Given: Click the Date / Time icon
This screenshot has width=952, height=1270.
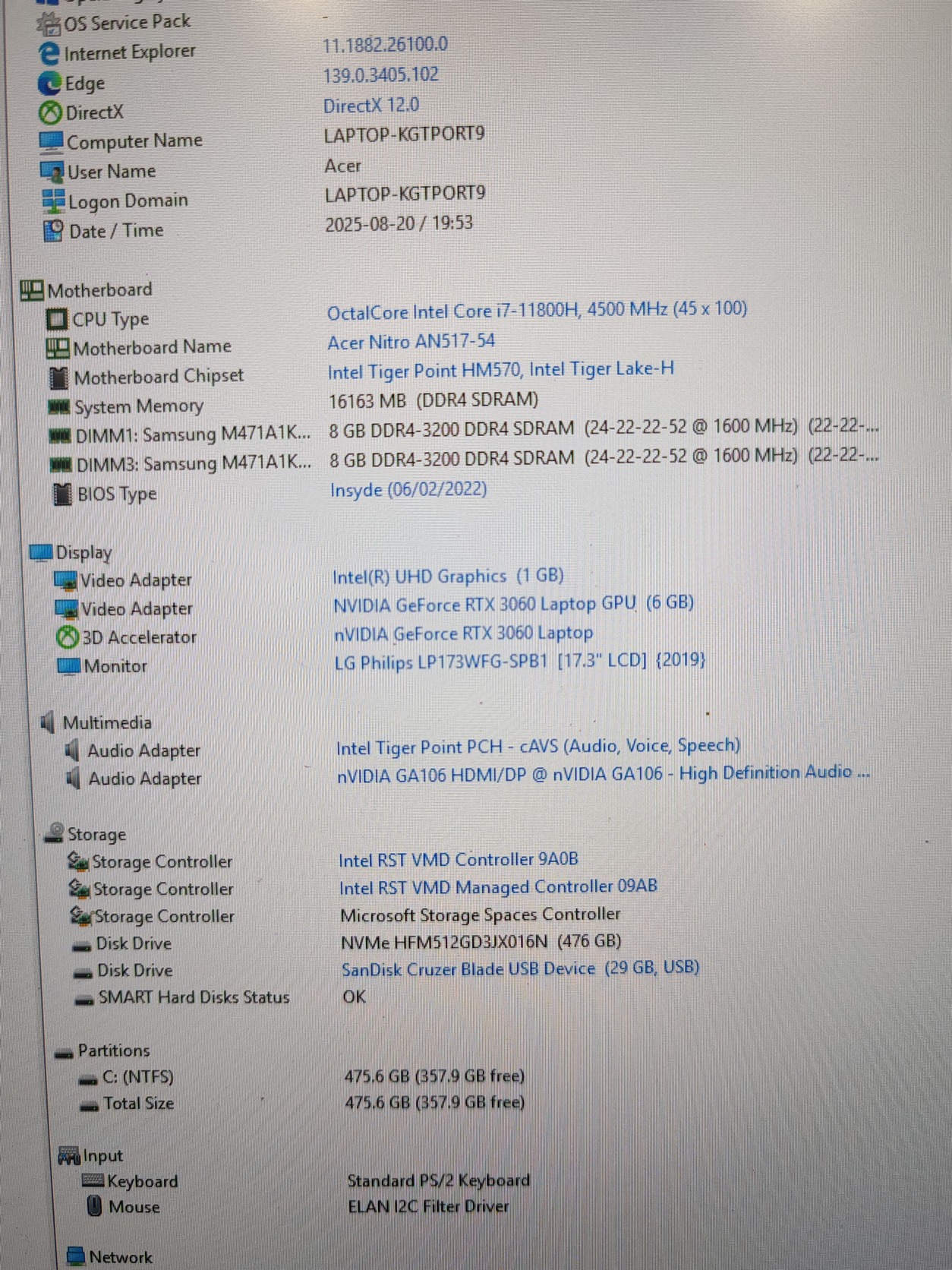Looking at the screenshot, I should (54, 231).
